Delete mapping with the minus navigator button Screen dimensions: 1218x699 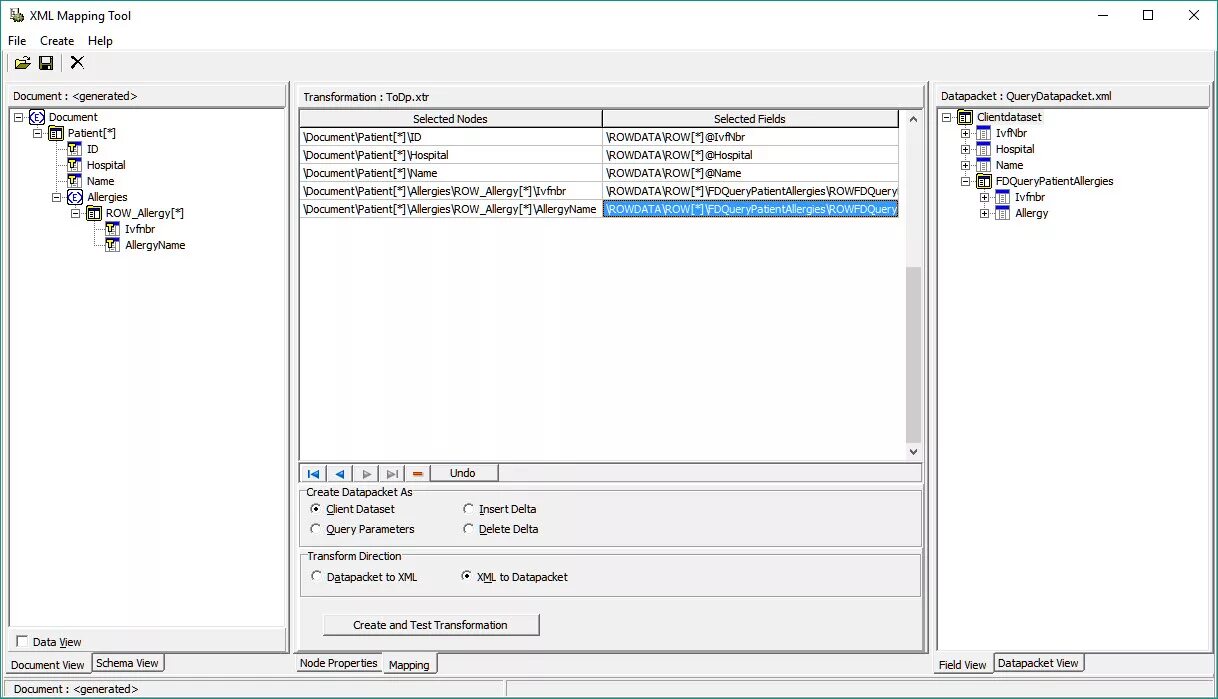click(x=418, y=474)
